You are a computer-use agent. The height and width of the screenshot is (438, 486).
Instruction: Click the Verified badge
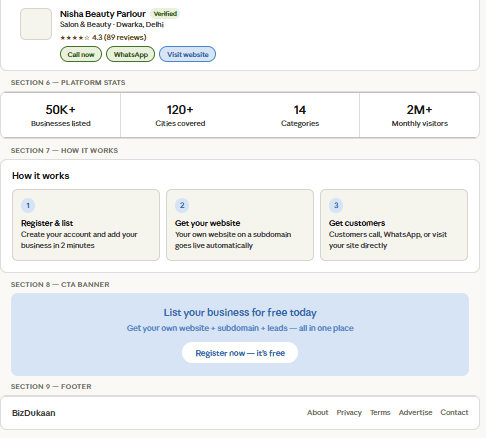165,14
